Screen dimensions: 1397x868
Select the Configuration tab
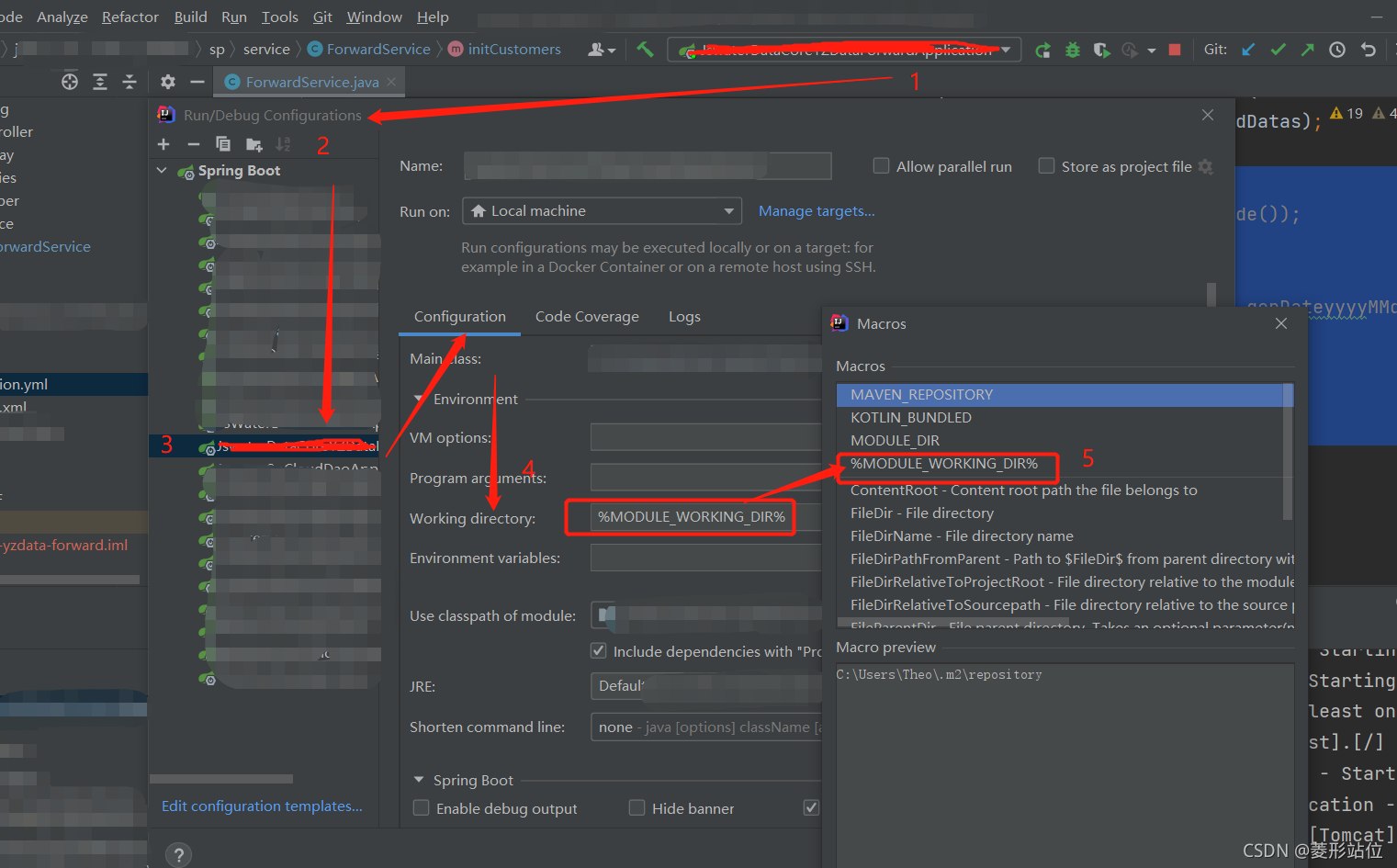460,317
